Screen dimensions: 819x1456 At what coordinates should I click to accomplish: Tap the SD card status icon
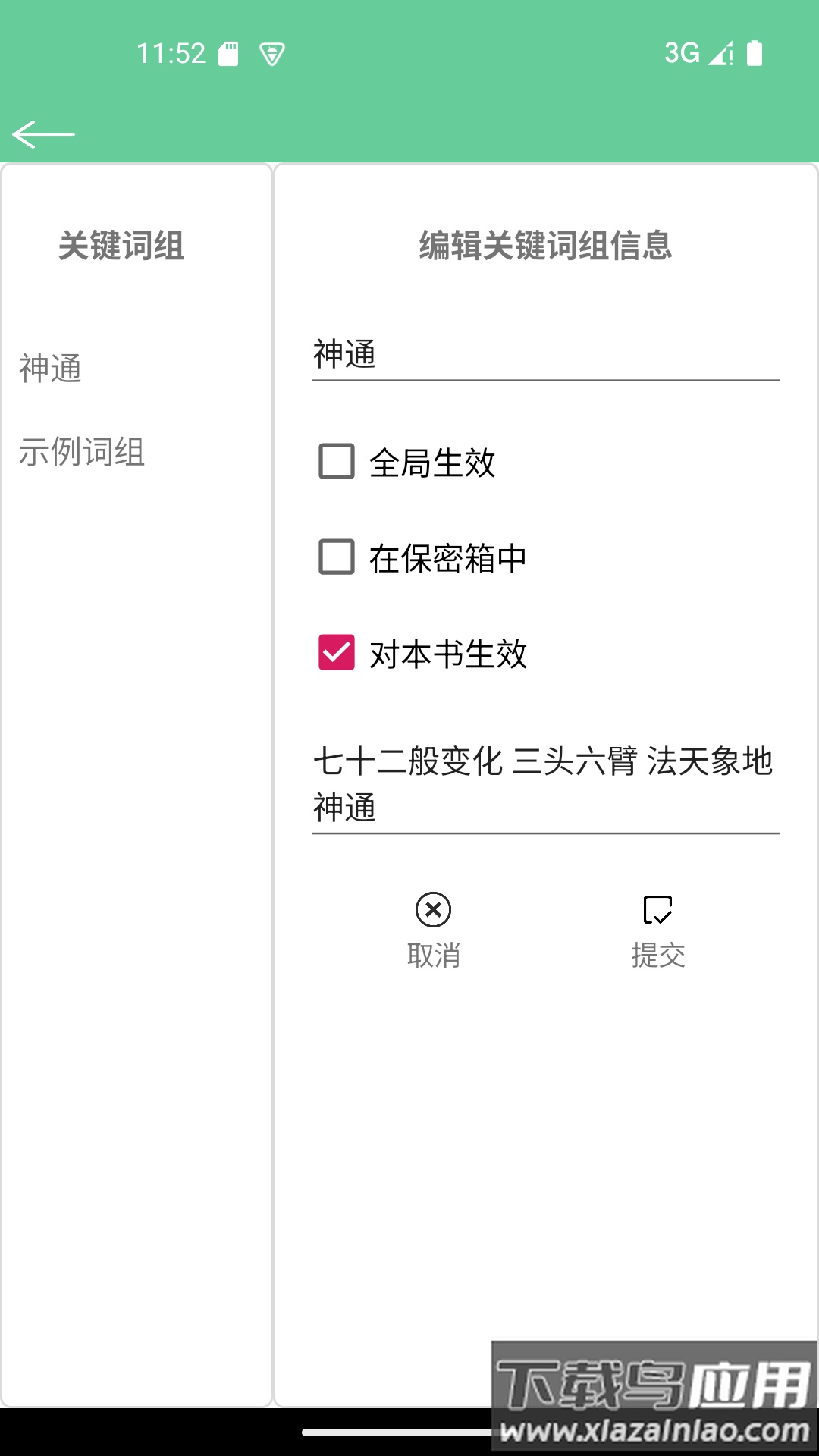click(x=228, y=54)
